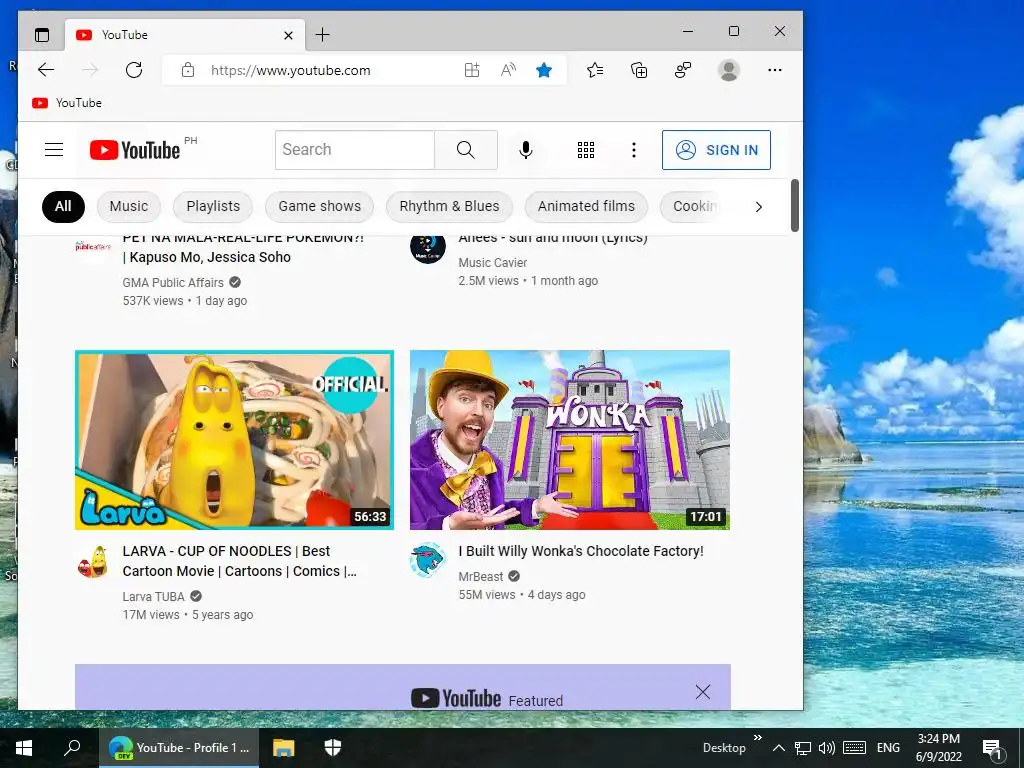Screen dimensions: 1024x768
Task: Open File Explorer from taskbar
Action: tap(283, 748)
